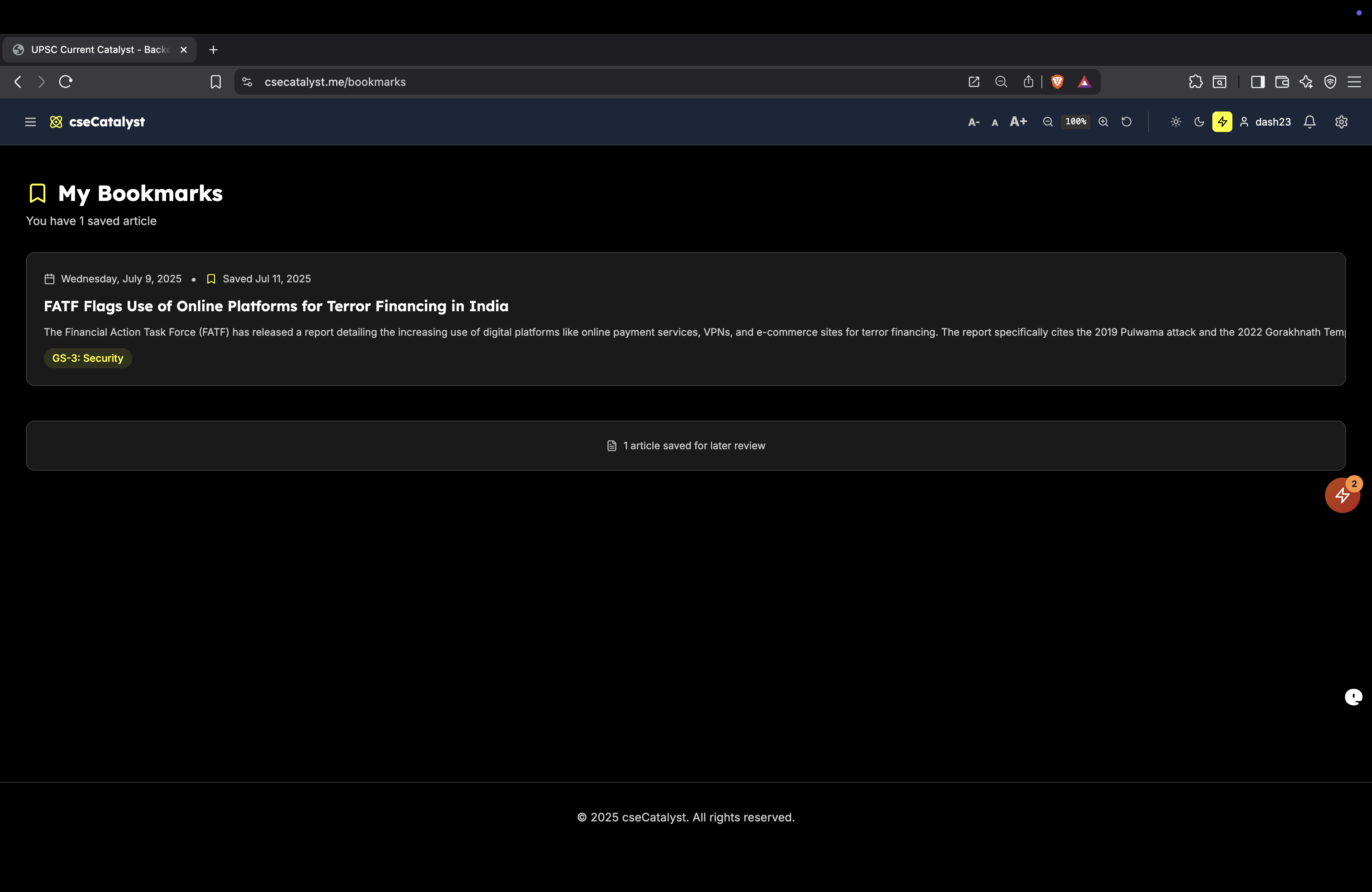Image resolution: width=1372 pixels, height=892 pixels.
Task: Open notifications bell
Action: [x=1310, y=122]
